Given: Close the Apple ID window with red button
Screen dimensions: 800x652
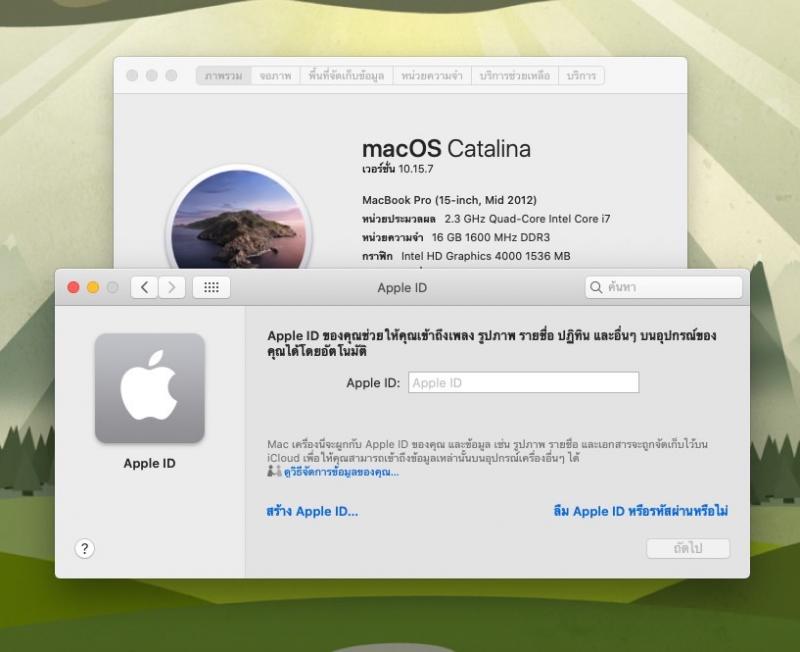Looking at the screenshot, I should (73, 288).
